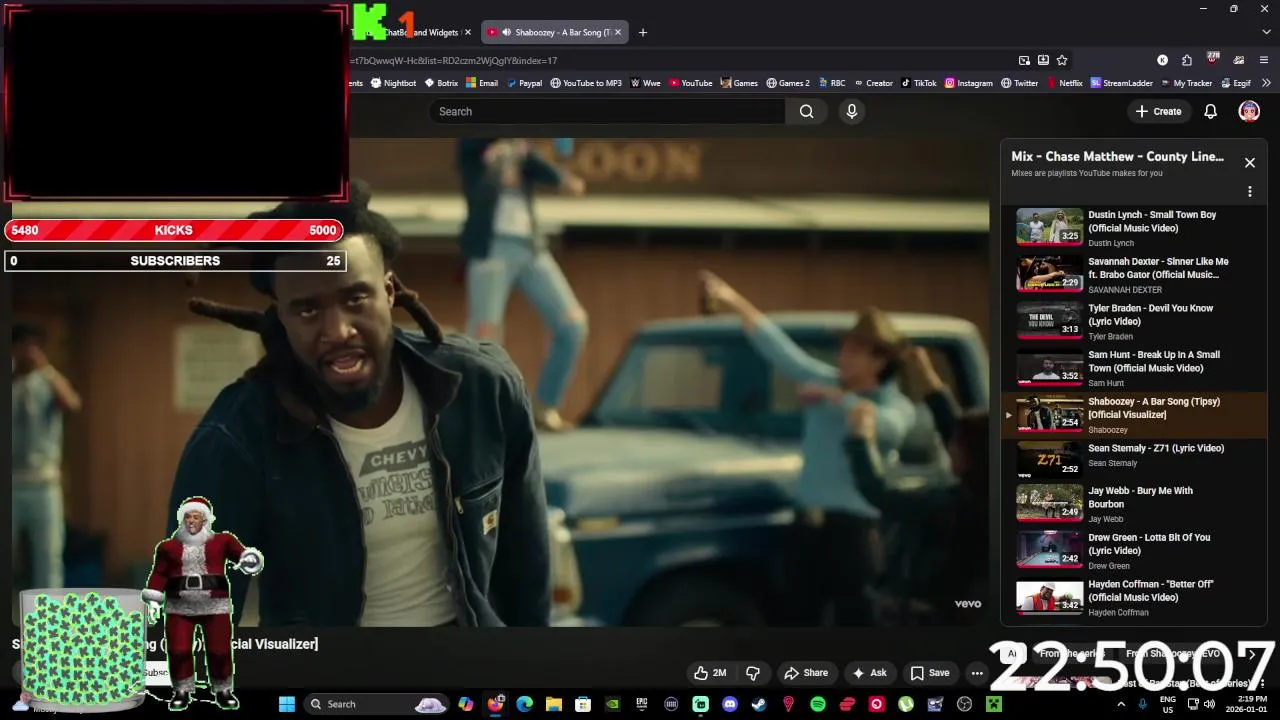Image resolution: width=1280 pixels, height=720 pixels.
Task: Open YouTube to MP3 bookmark
Action: [586, 83]
